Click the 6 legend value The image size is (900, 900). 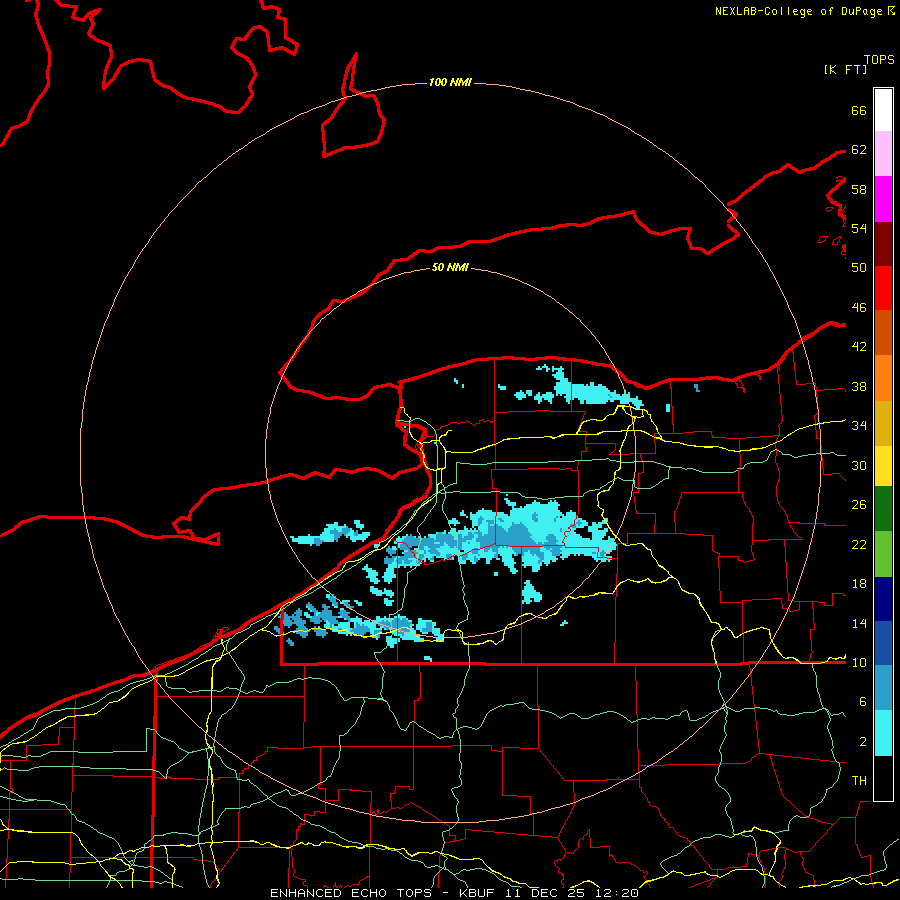[862, 702]
